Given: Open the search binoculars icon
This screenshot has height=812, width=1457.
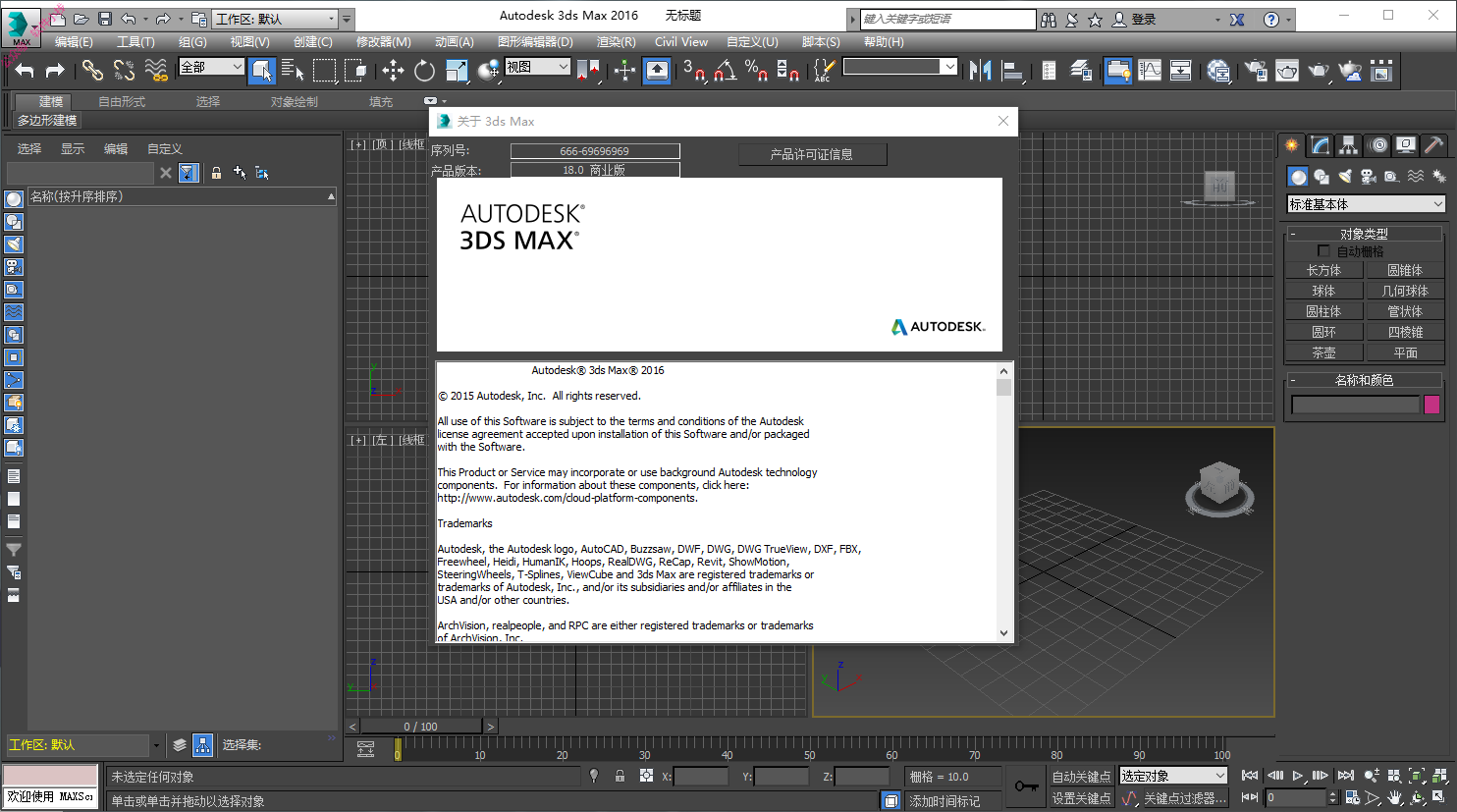Looking at the screenshot, I should point(1049,19).
